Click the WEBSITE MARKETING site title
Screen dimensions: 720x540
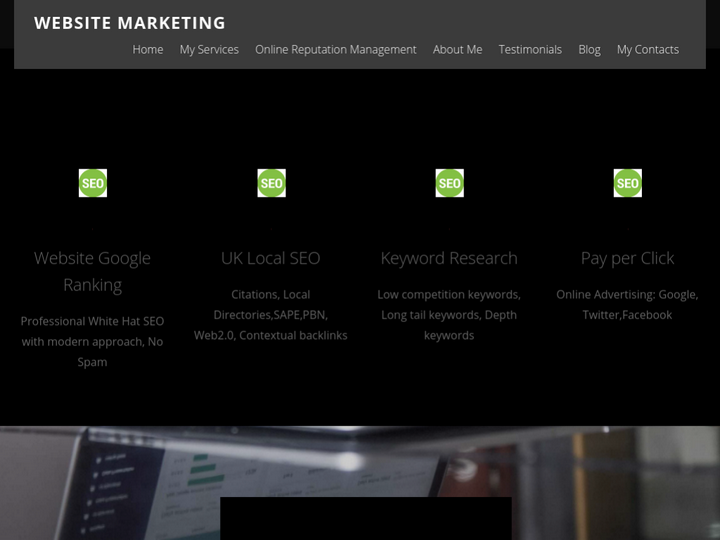tap(130, 23)
